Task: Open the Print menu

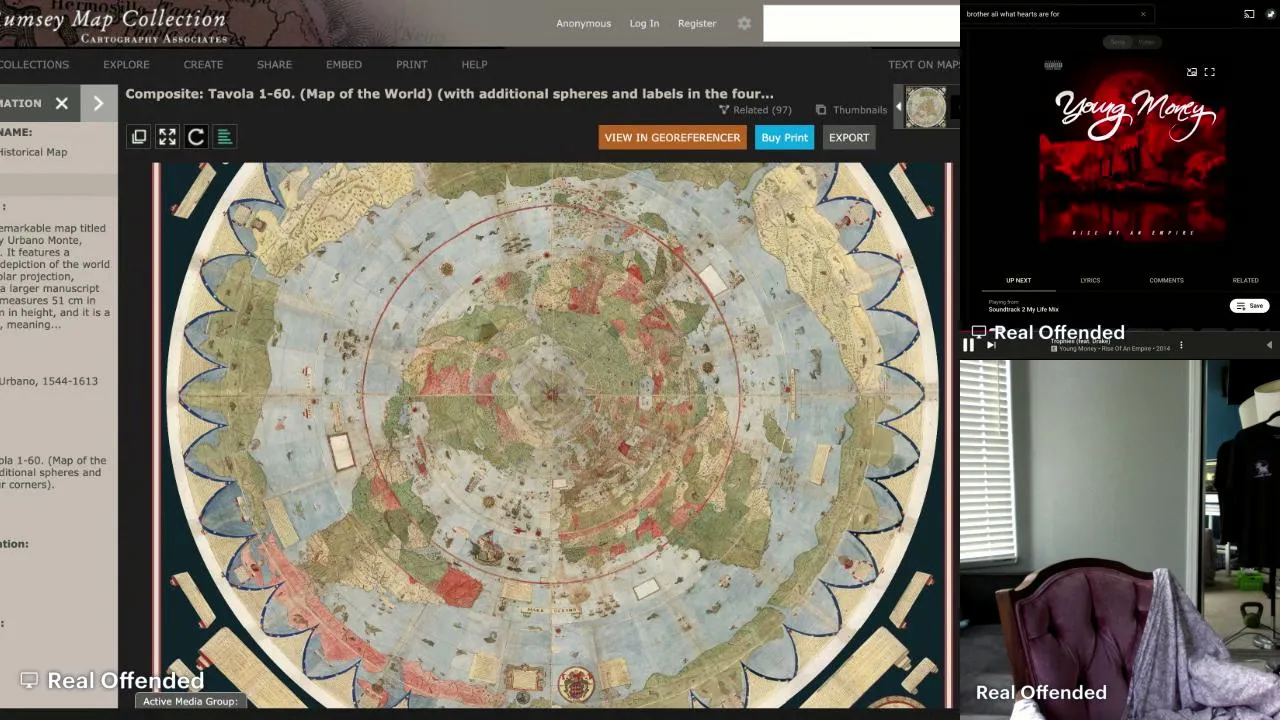Action: click(411, 65)
